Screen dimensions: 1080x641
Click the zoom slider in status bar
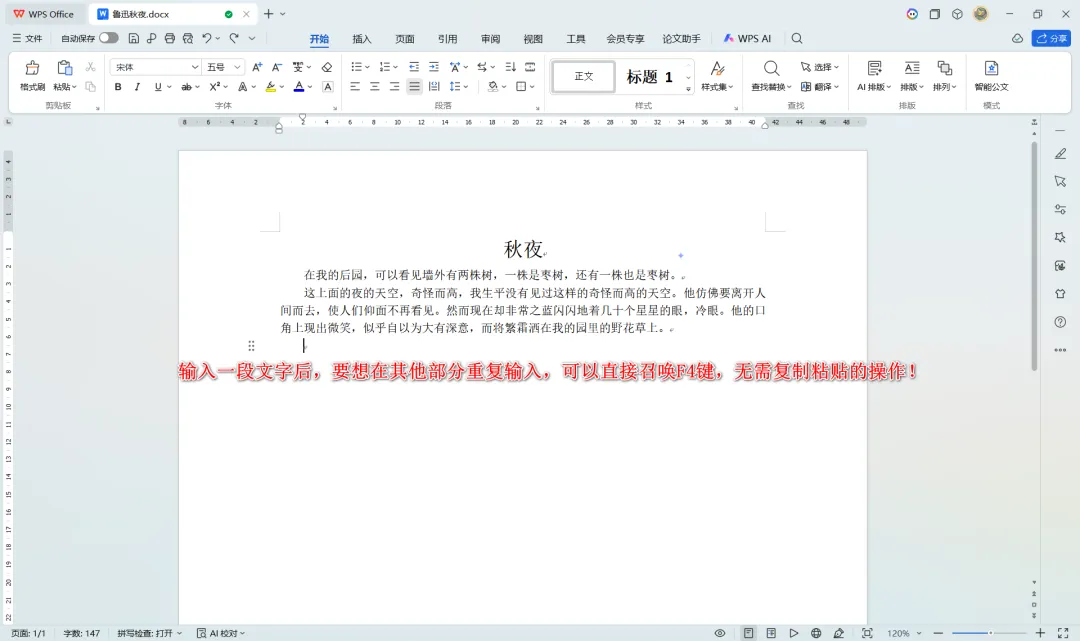[x=989, y=633]
